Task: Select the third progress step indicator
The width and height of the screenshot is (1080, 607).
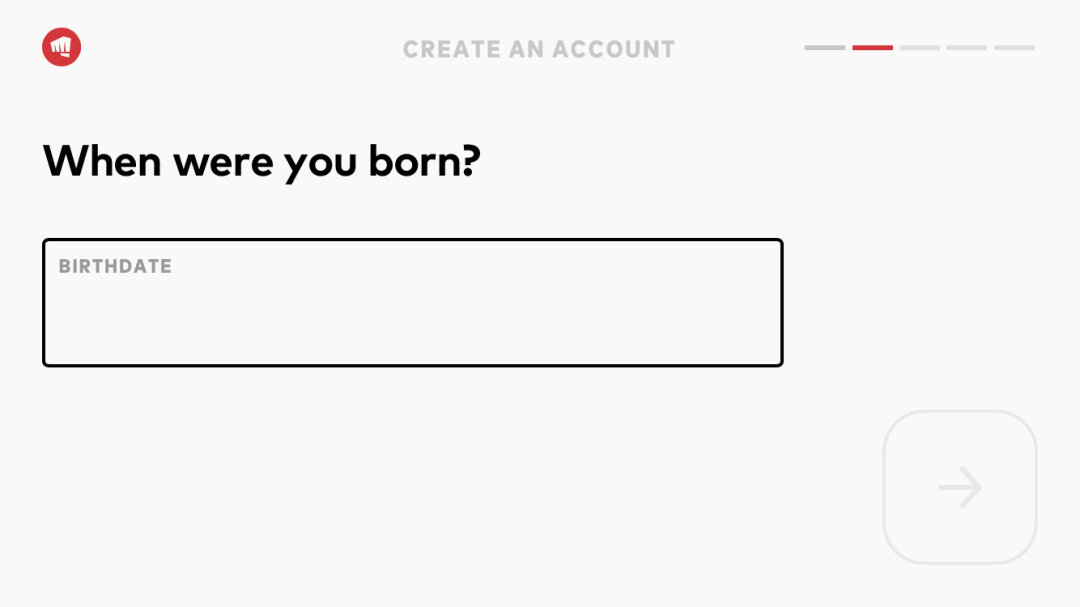Action: click(x=919, y=48)
